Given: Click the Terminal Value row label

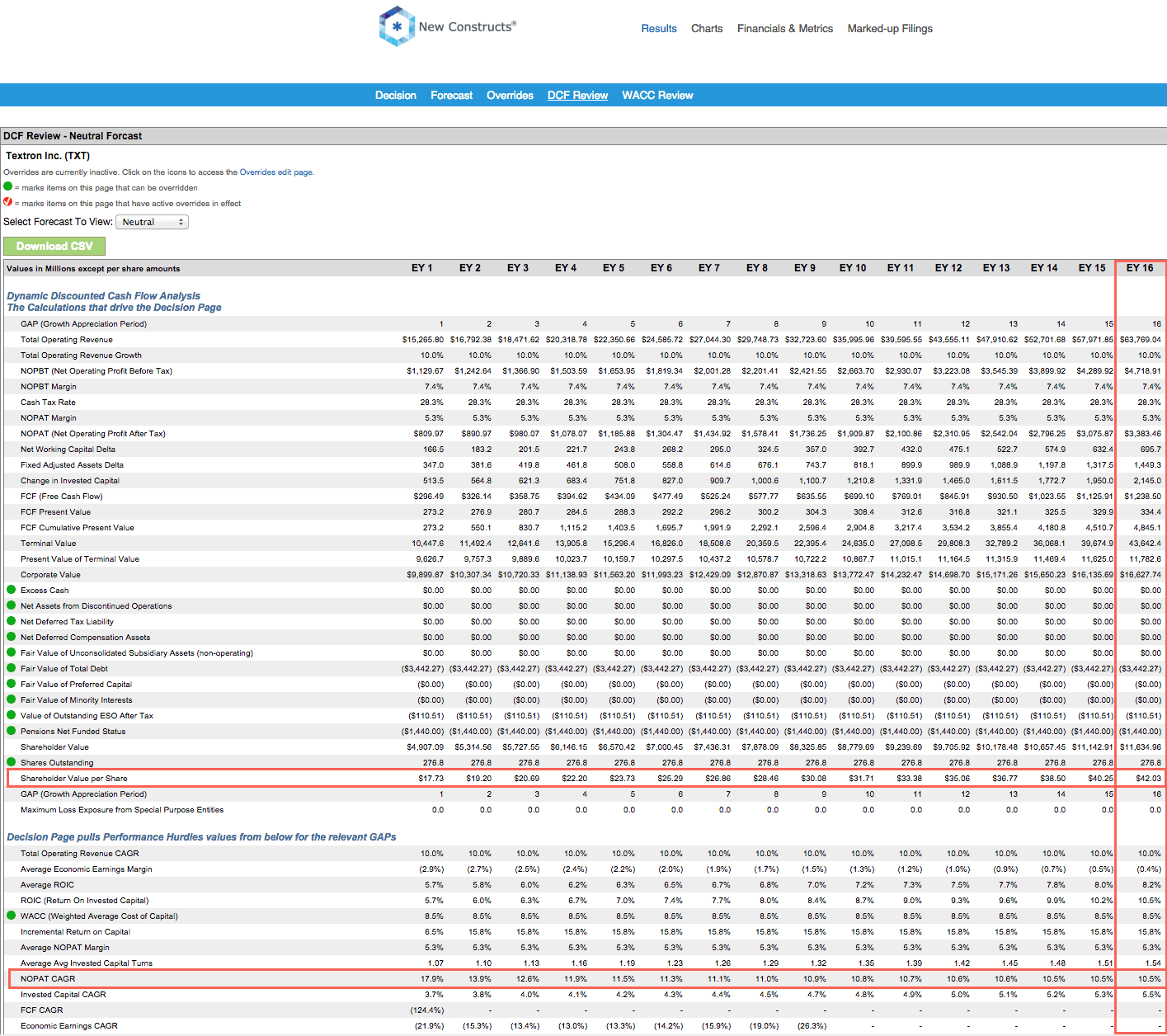Looking at the screenshot, I should coord(49,543).
